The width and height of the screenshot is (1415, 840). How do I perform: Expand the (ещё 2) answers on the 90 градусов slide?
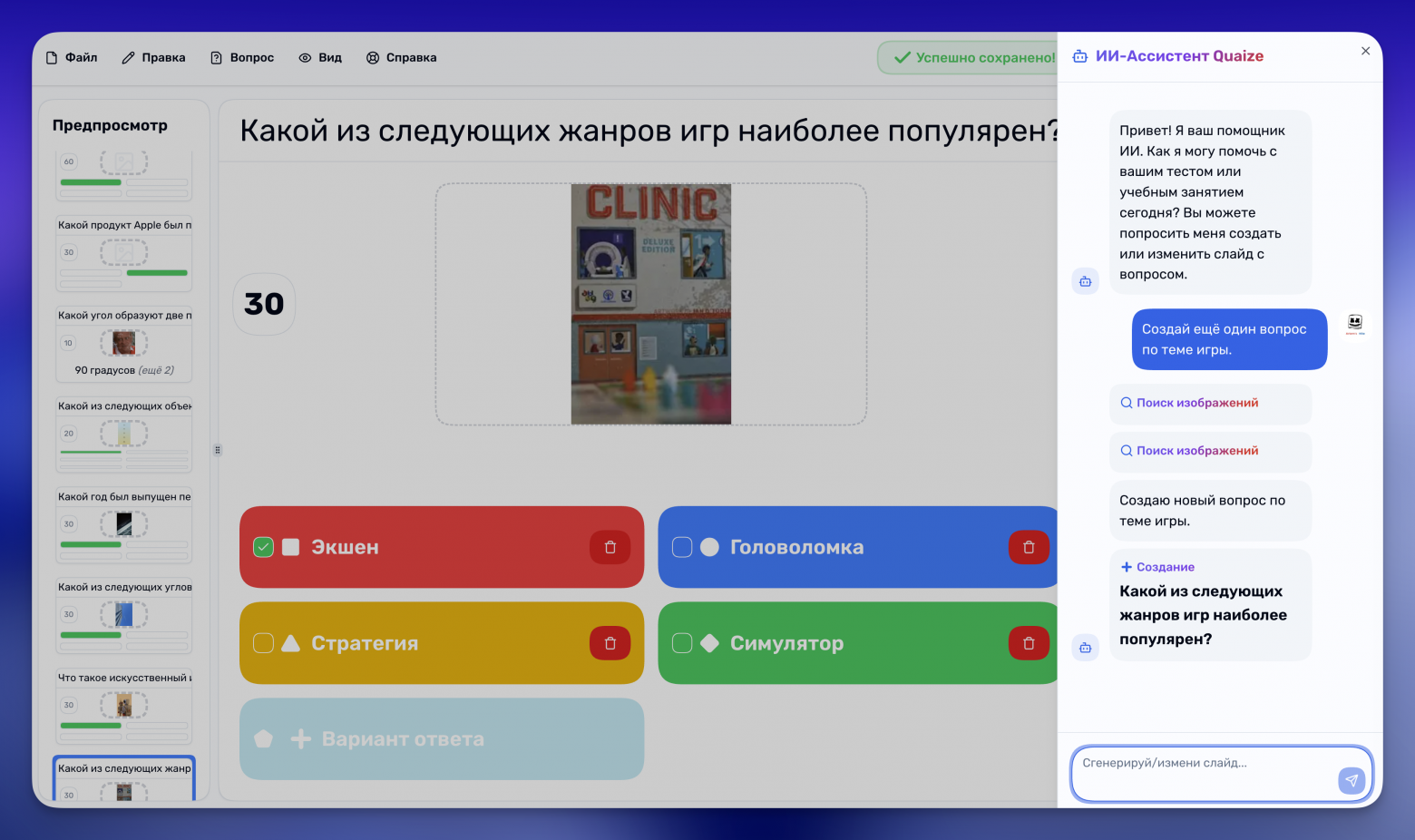(x=157, y=369)
